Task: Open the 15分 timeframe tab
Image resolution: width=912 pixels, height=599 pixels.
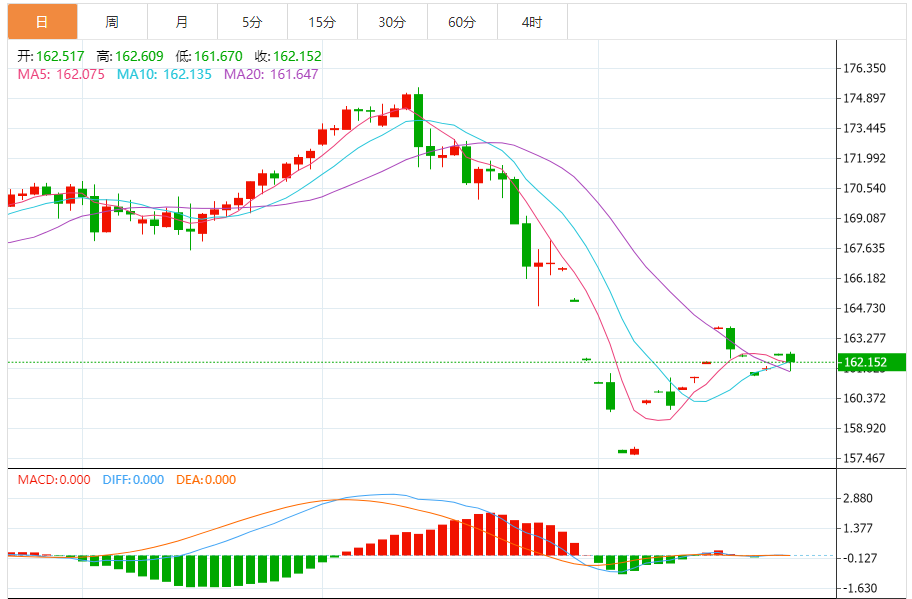Action: pyautogui.click(x=322, y=22)
